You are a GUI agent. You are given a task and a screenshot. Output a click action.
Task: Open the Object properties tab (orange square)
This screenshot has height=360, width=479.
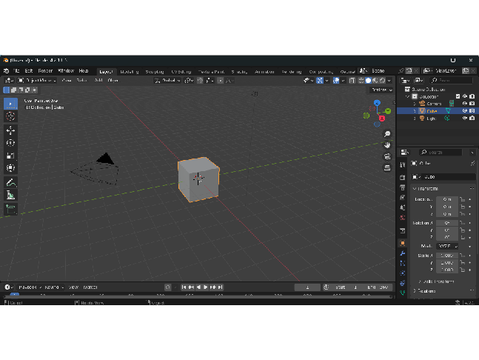click(403, 243)
